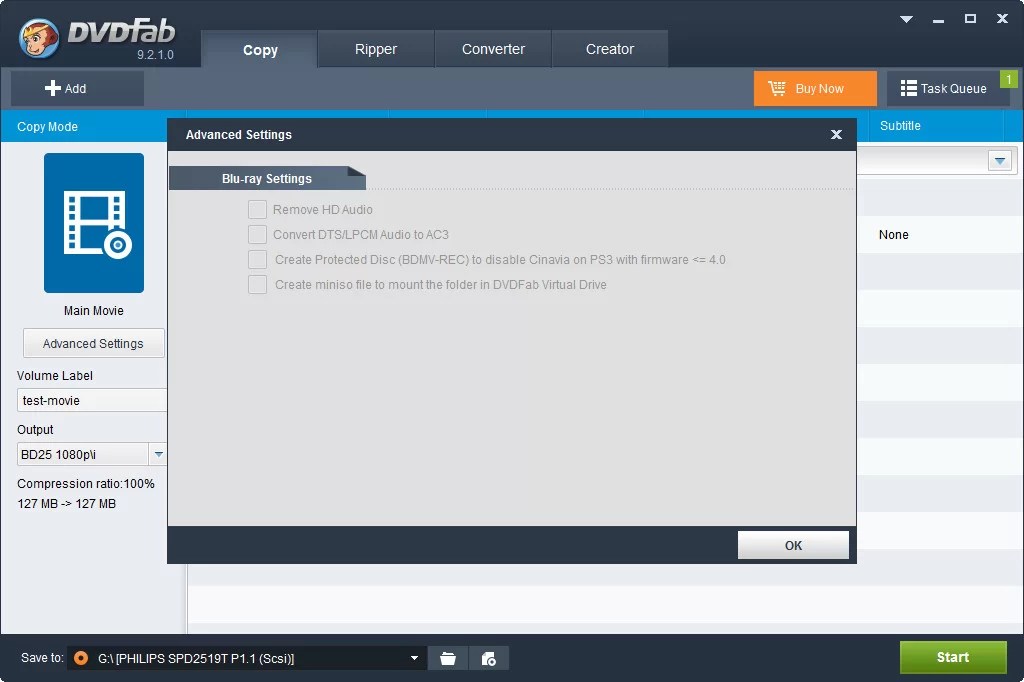Minimize the DVDFab window
The image size is (1024, 682).
(x=938, y=19)
